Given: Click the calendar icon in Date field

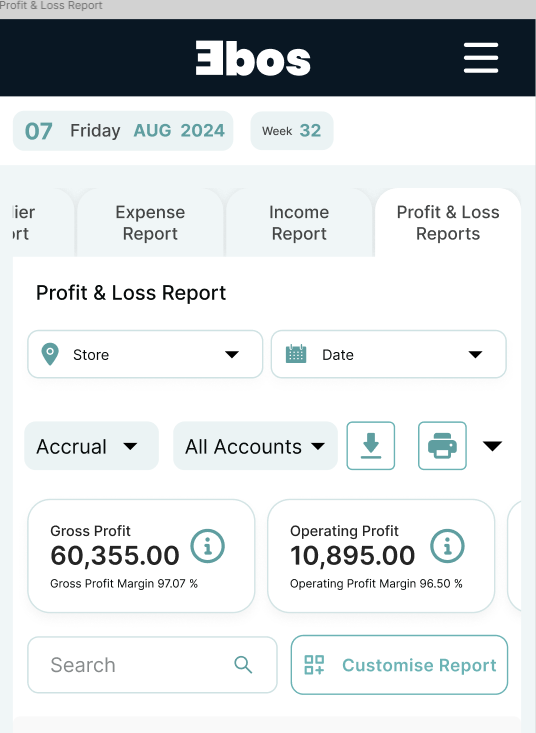Looking at the screenshot, I should click(x=296, y=354).
